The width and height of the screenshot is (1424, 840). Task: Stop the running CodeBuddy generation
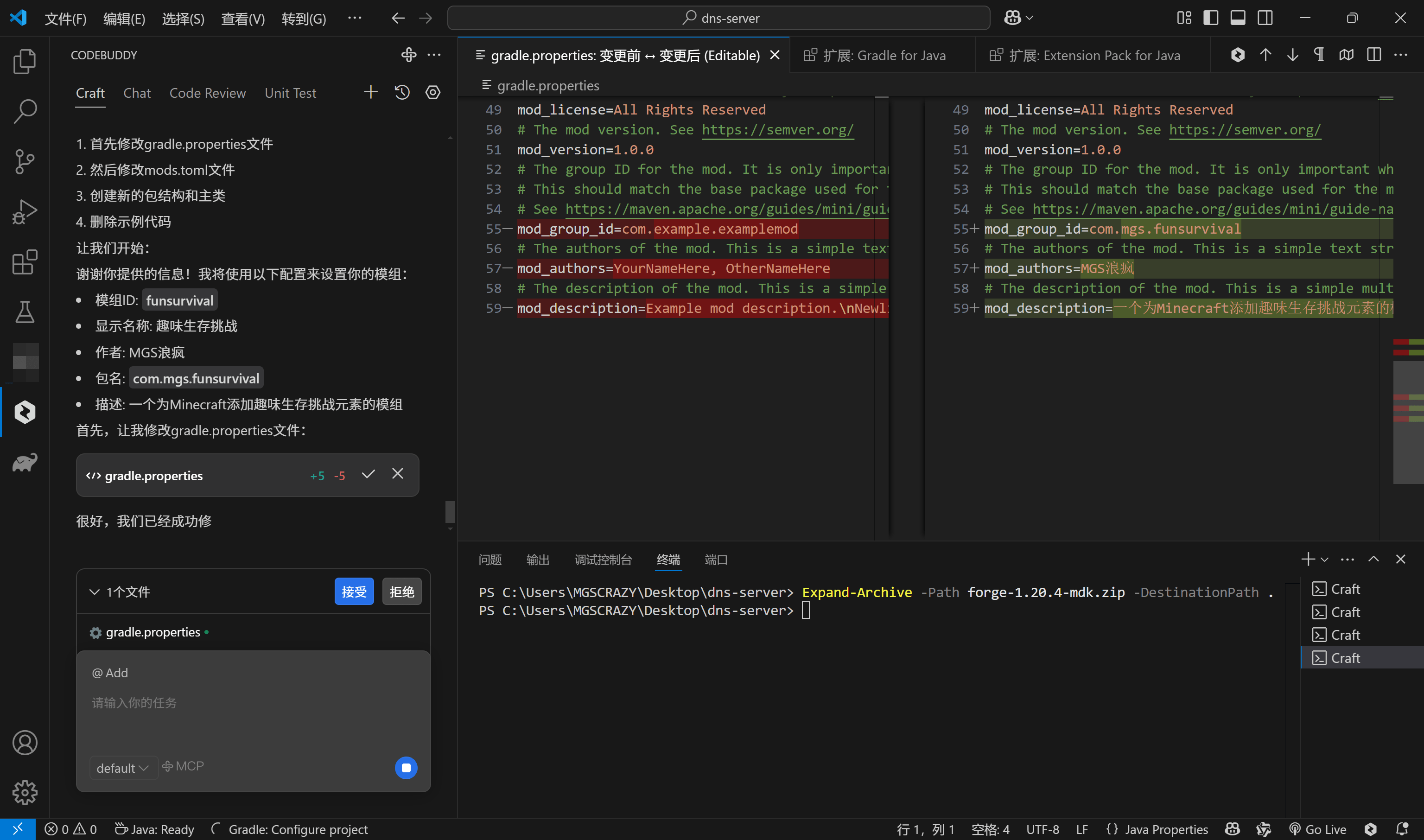(406, 768)
